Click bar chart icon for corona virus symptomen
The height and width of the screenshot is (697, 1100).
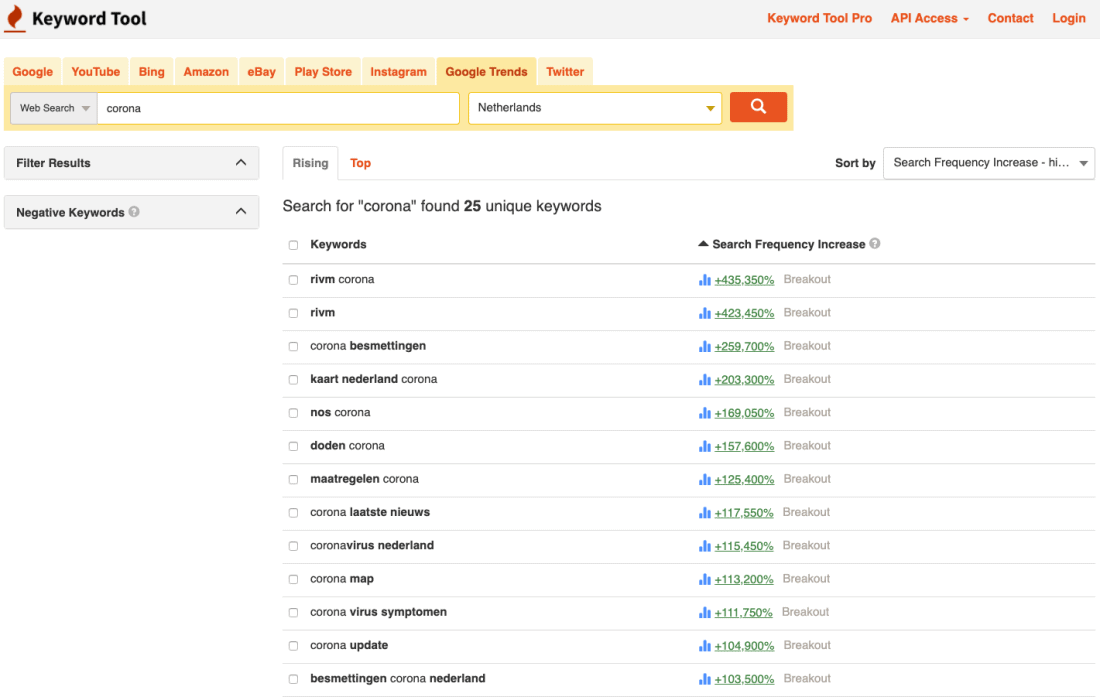(x=704, y=612)
